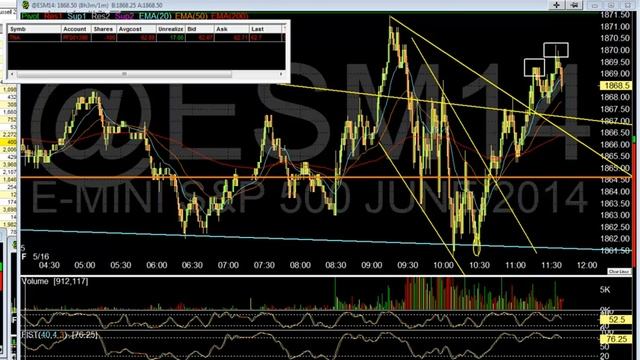
Task: Click the chart window title text
Action: pyautogui.click(x=97, y=5)
